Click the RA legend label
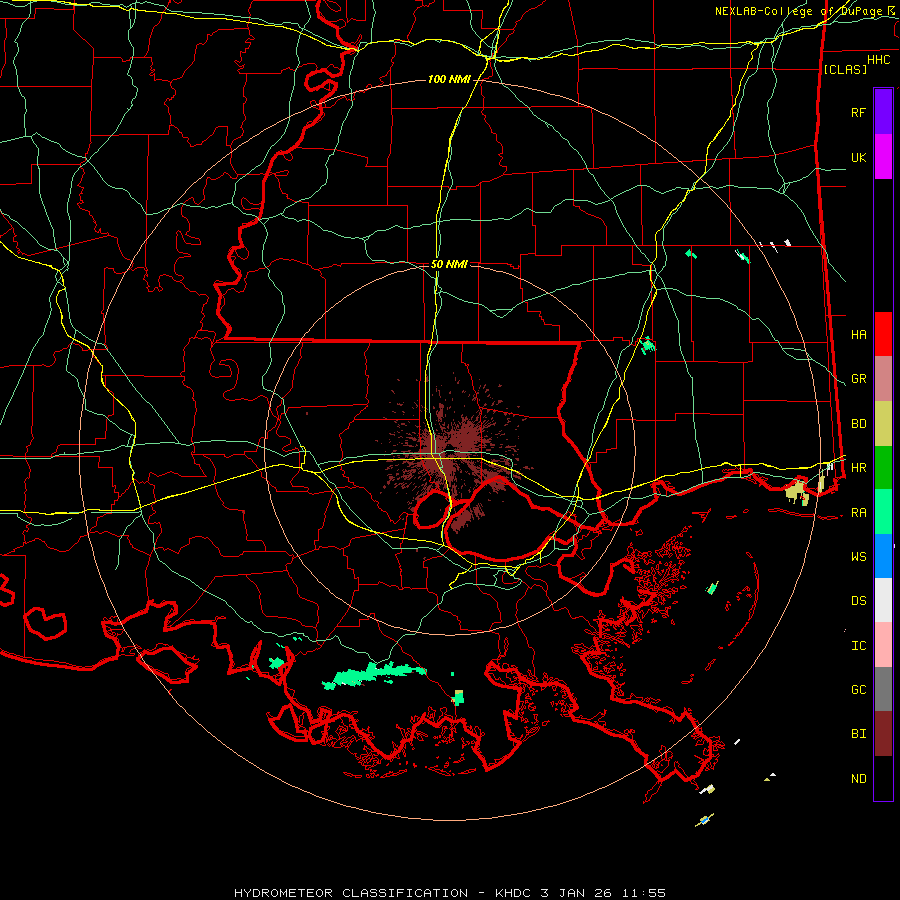The width and height of the screenshot is (900, 900). click(858, 513)
